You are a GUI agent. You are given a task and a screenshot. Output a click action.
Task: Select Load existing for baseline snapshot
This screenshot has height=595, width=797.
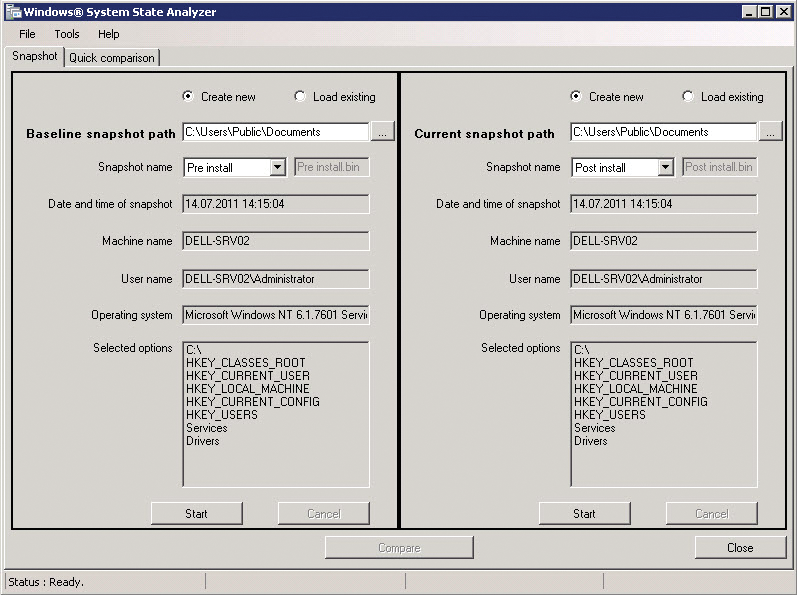pos(300,97)
